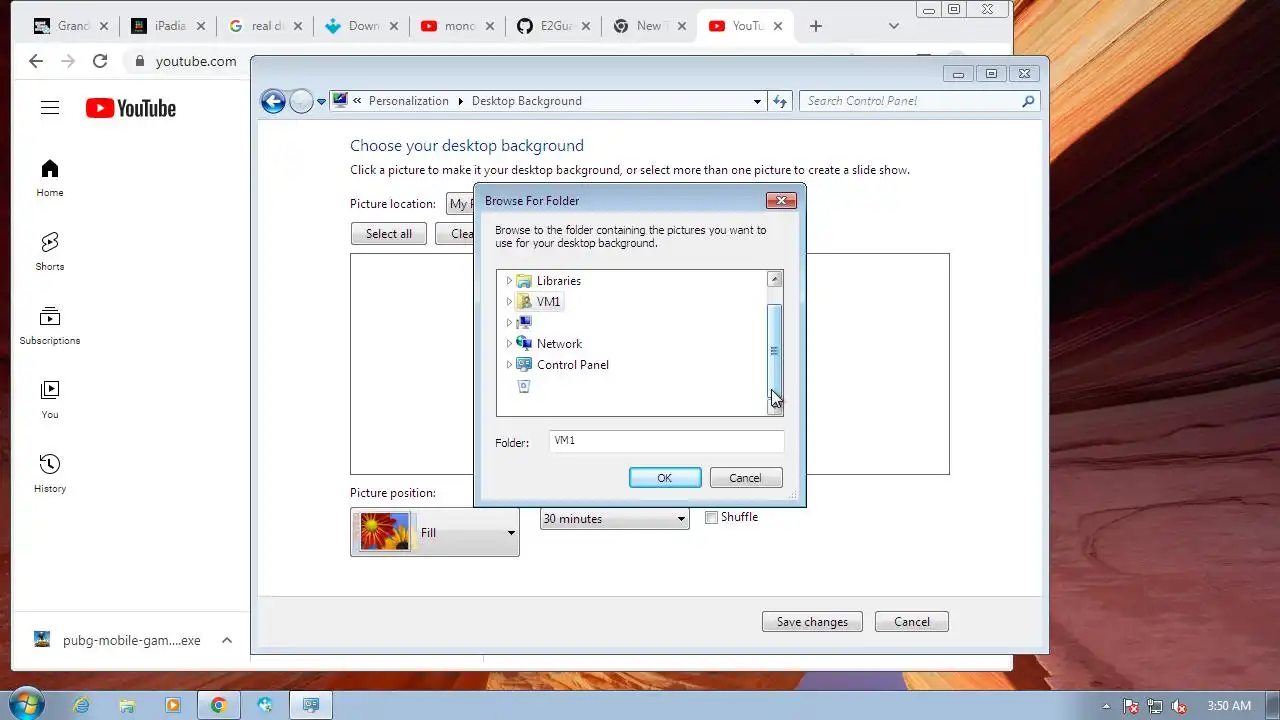
Task: Click Save changes button
Action: point(812,622)
